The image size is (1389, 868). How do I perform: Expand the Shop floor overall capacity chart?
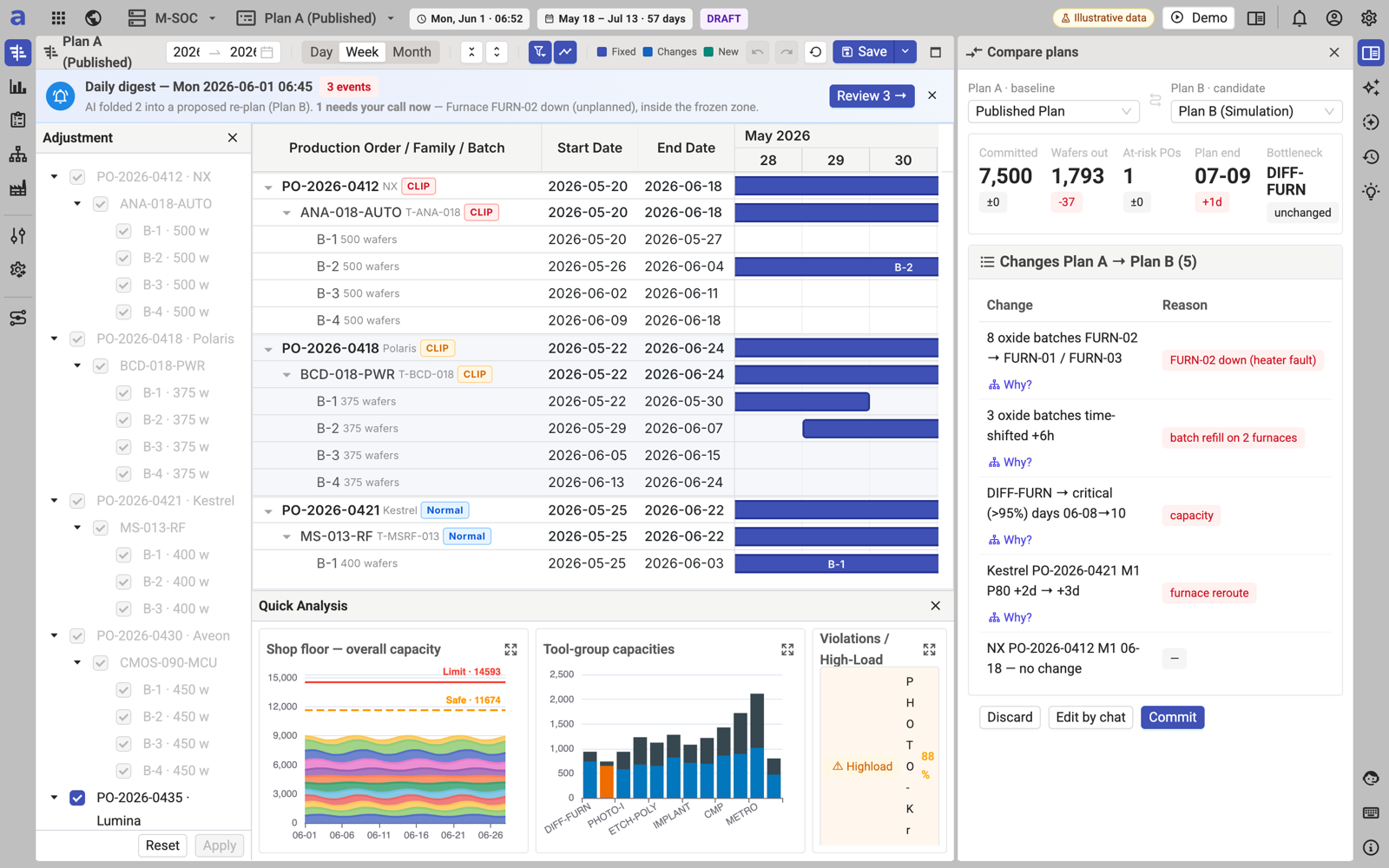510,649
